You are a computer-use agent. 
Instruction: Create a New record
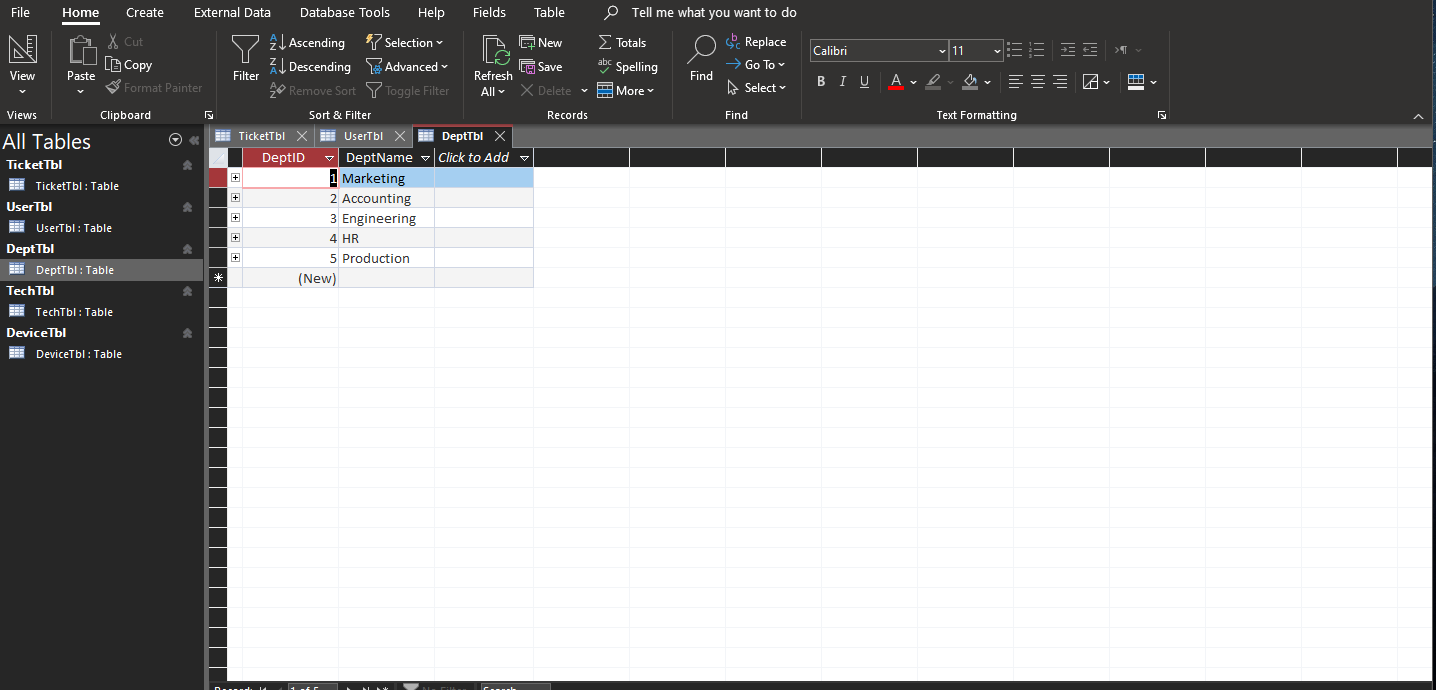(541, 42)
